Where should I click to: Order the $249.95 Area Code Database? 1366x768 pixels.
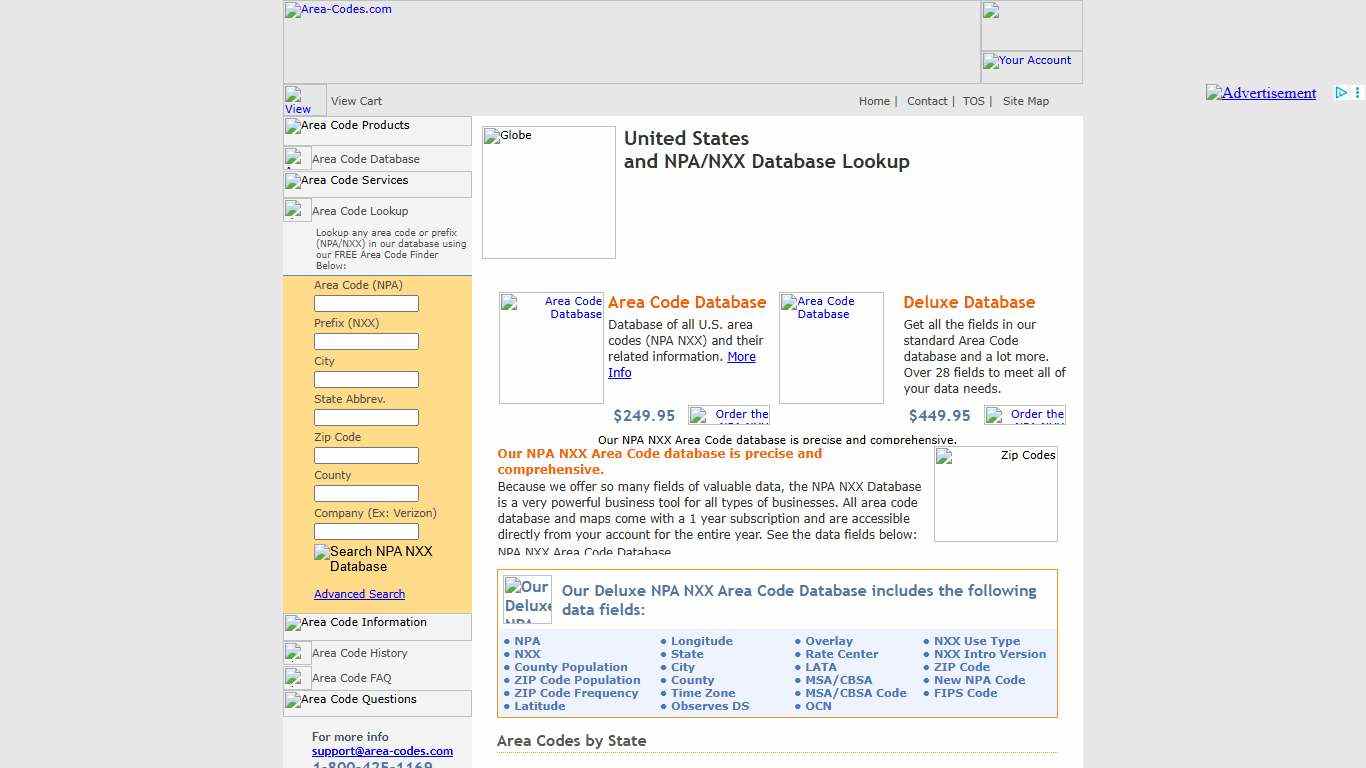pos(728,415)
